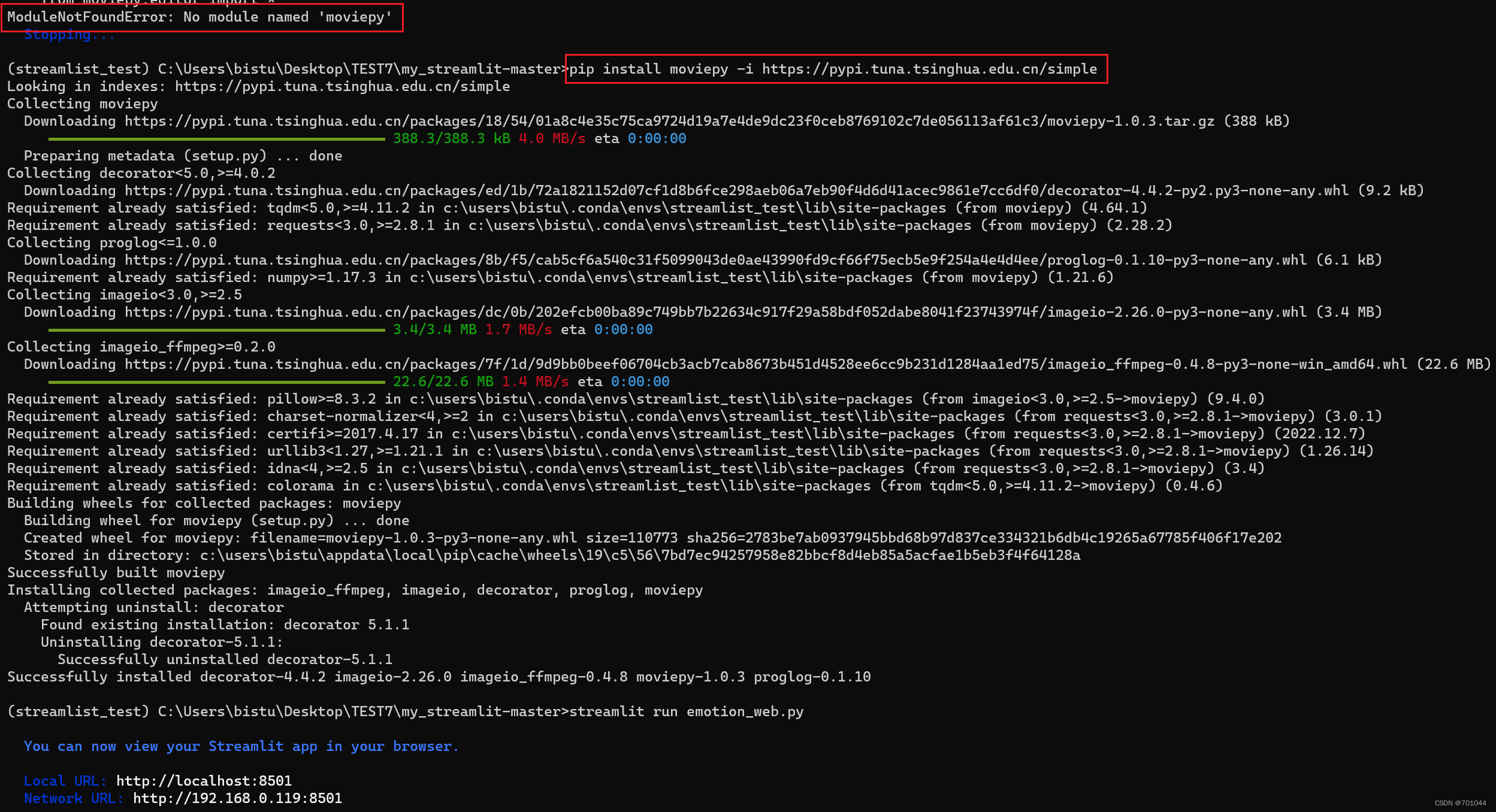The image size is (1496, 812).
Task: Click the blue 'Stopping...' text
Action: [x=69, y=35]
